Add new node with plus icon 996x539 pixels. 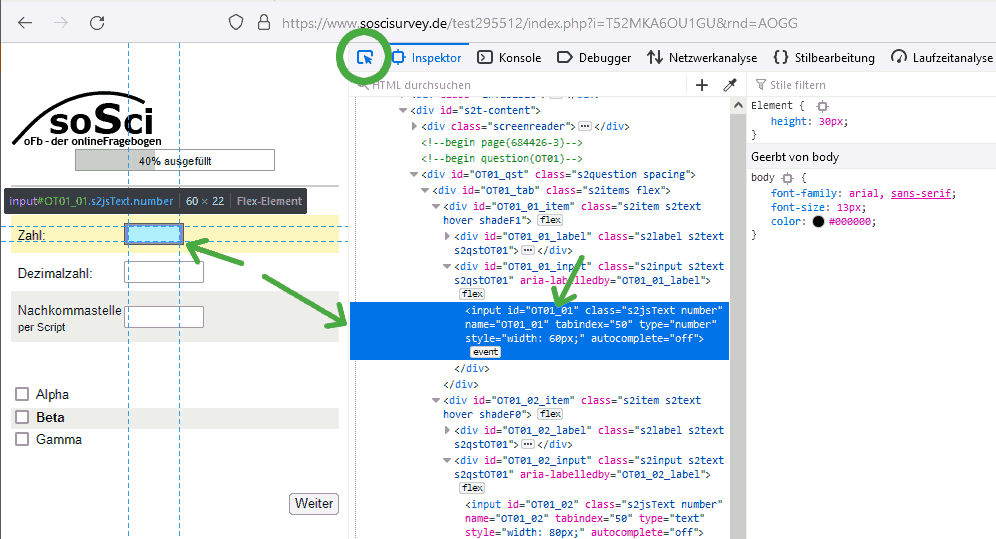701,85
